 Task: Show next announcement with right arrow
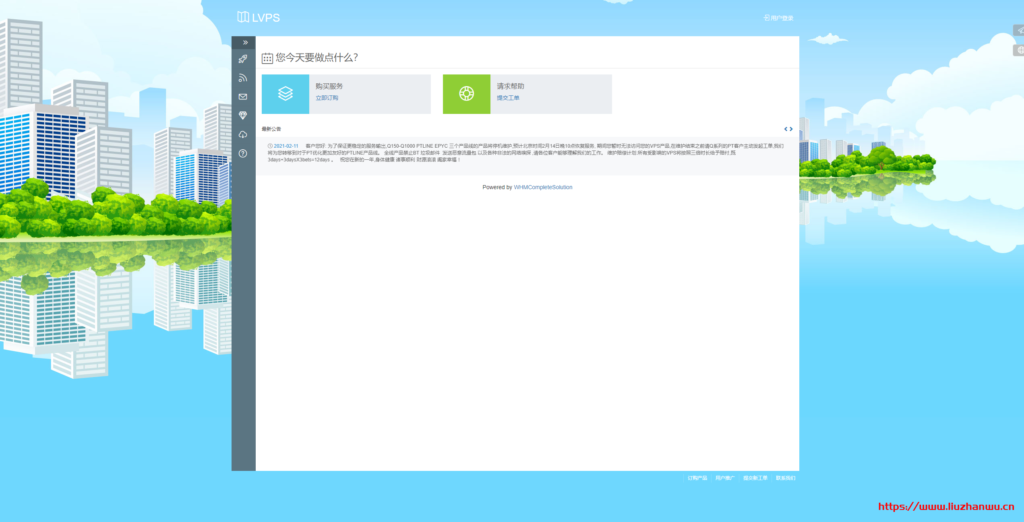[791, 129]
